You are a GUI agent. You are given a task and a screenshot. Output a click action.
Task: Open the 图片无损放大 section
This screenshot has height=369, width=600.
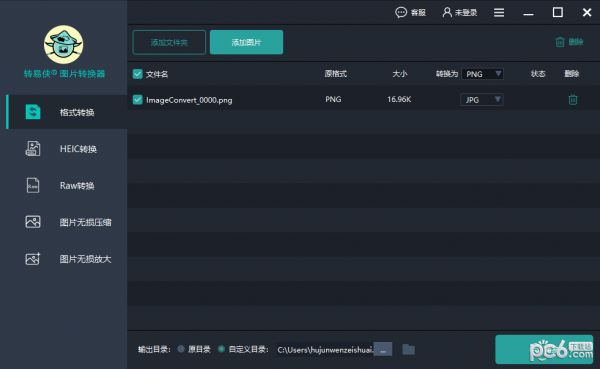point(67,259)
